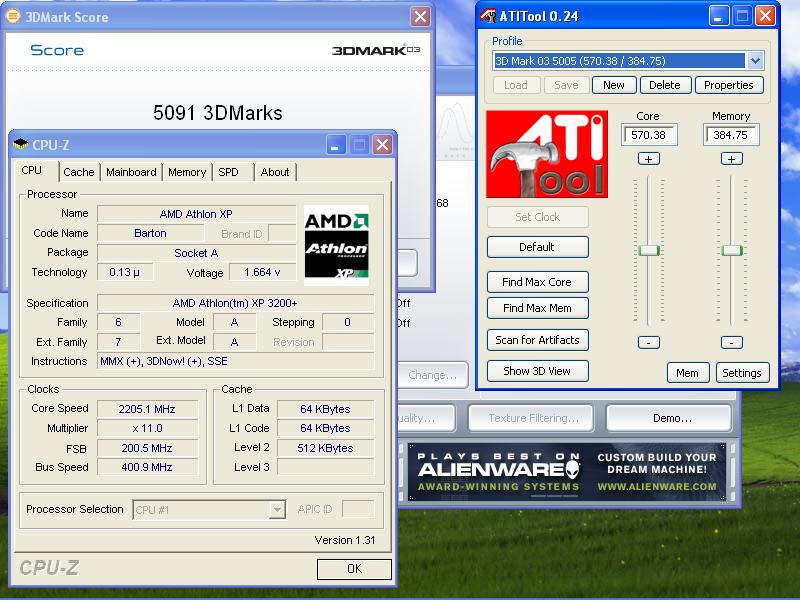Click the CPU-Z chip icon in title bar
Viewport: 800px width, 600px height.
click(x=20, y=144)
